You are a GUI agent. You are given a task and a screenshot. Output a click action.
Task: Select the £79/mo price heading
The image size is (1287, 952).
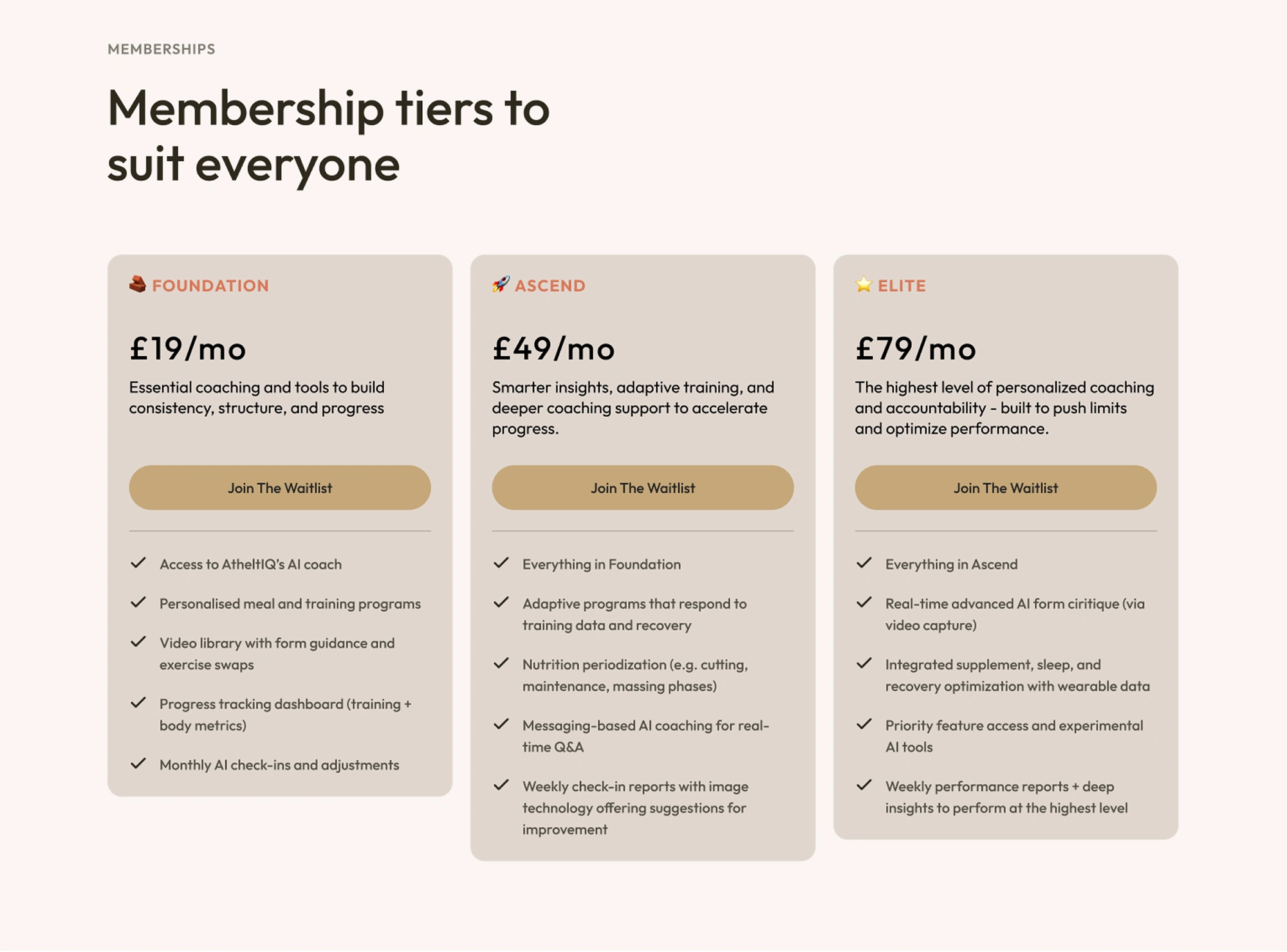[x=916, y=349]
